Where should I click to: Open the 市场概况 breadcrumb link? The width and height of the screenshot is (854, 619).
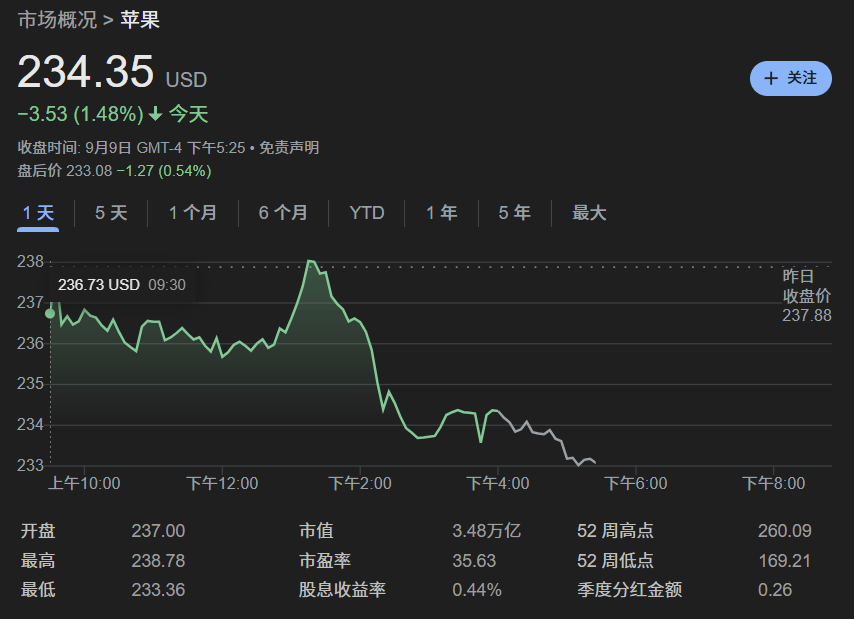(57, 19)
